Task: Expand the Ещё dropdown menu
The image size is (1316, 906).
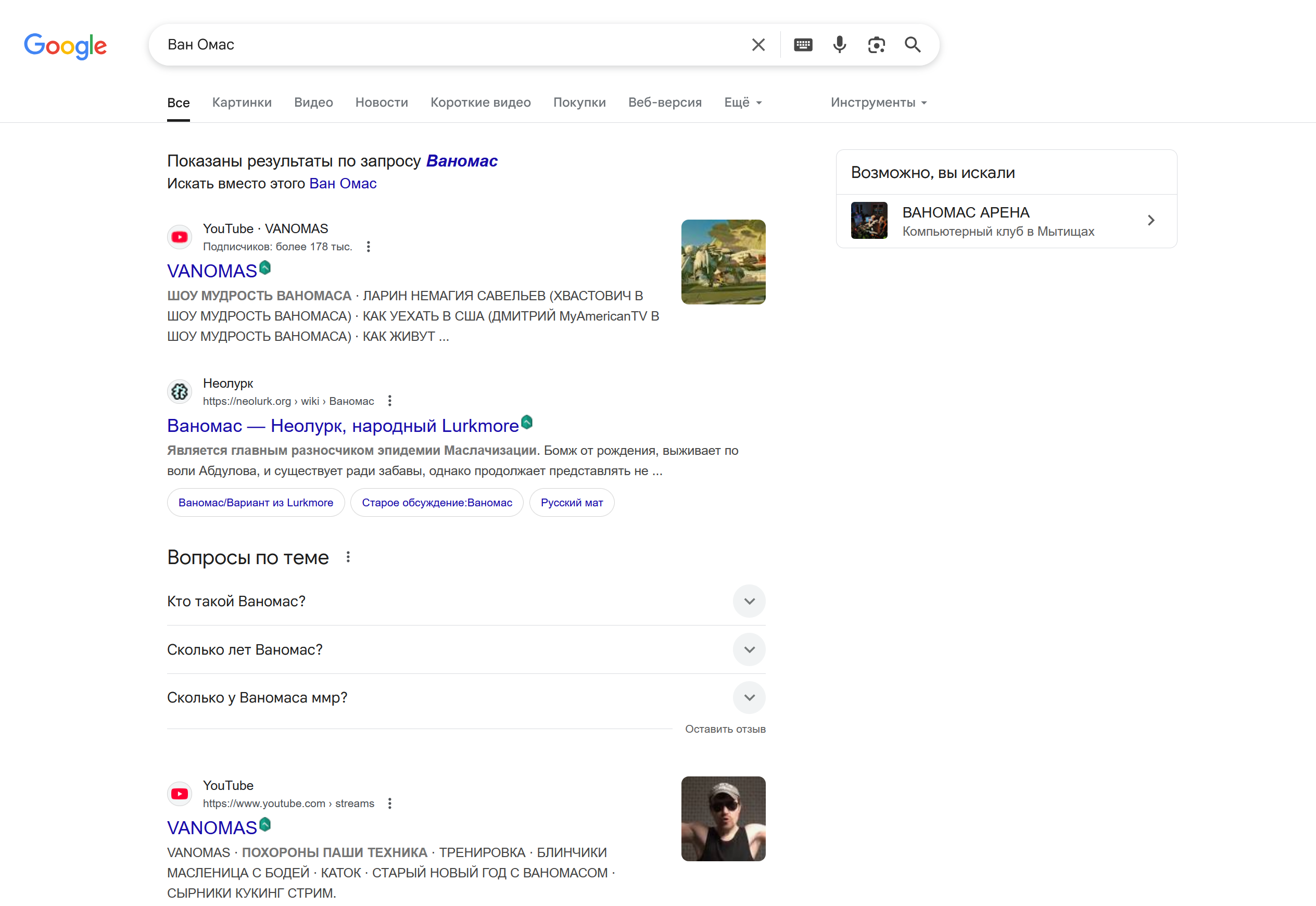Action: click(743, 103)
